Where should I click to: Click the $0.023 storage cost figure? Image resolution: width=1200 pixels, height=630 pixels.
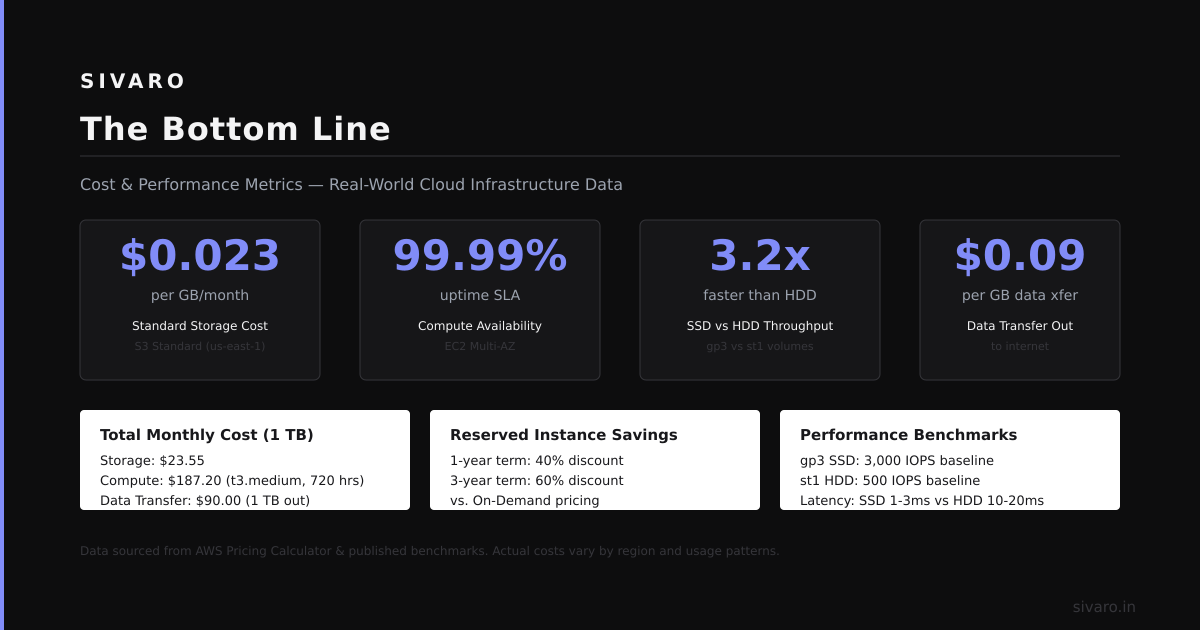pos(200,256)
